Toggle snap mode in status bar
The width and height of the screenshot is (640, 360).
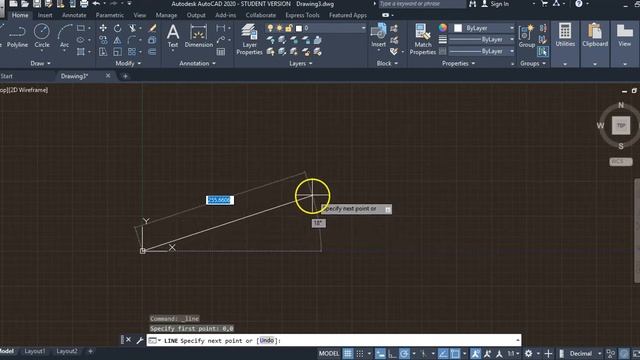[x=360, y=353]
